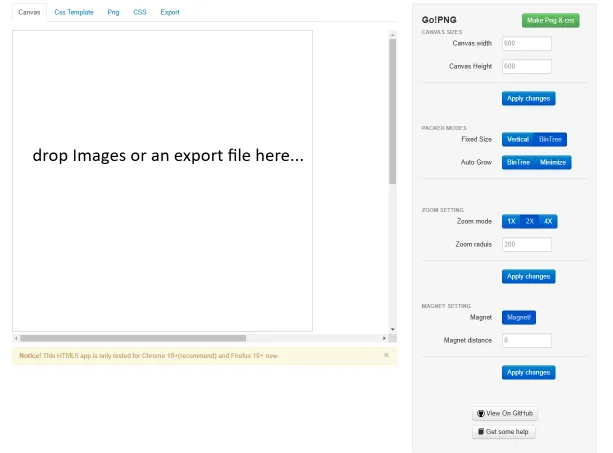
Task: Dismiss the browser compatibility notice
Action: [x=386, y=355]
